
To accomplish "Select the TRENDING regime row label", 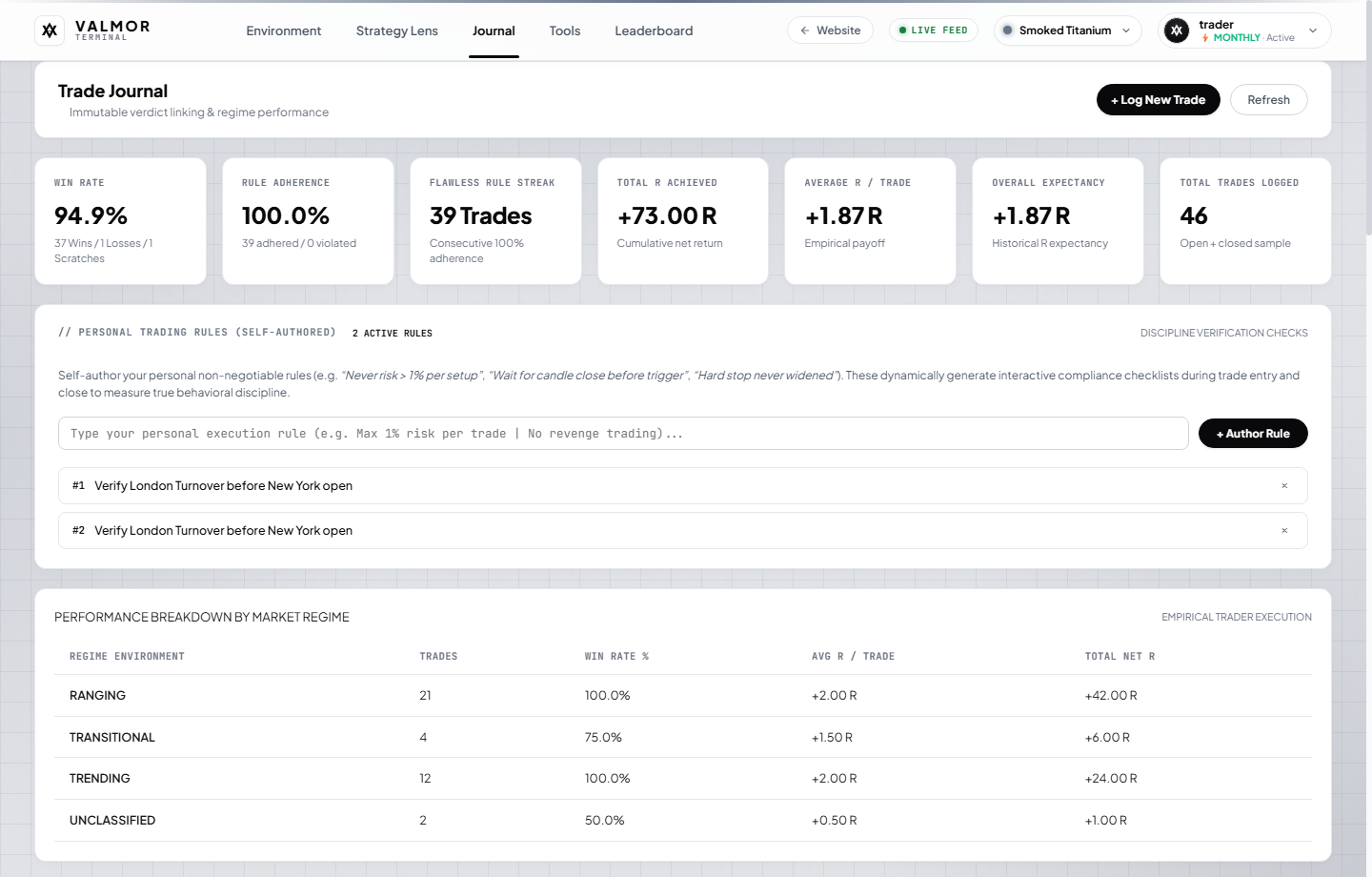I will (x=100, y=779).
